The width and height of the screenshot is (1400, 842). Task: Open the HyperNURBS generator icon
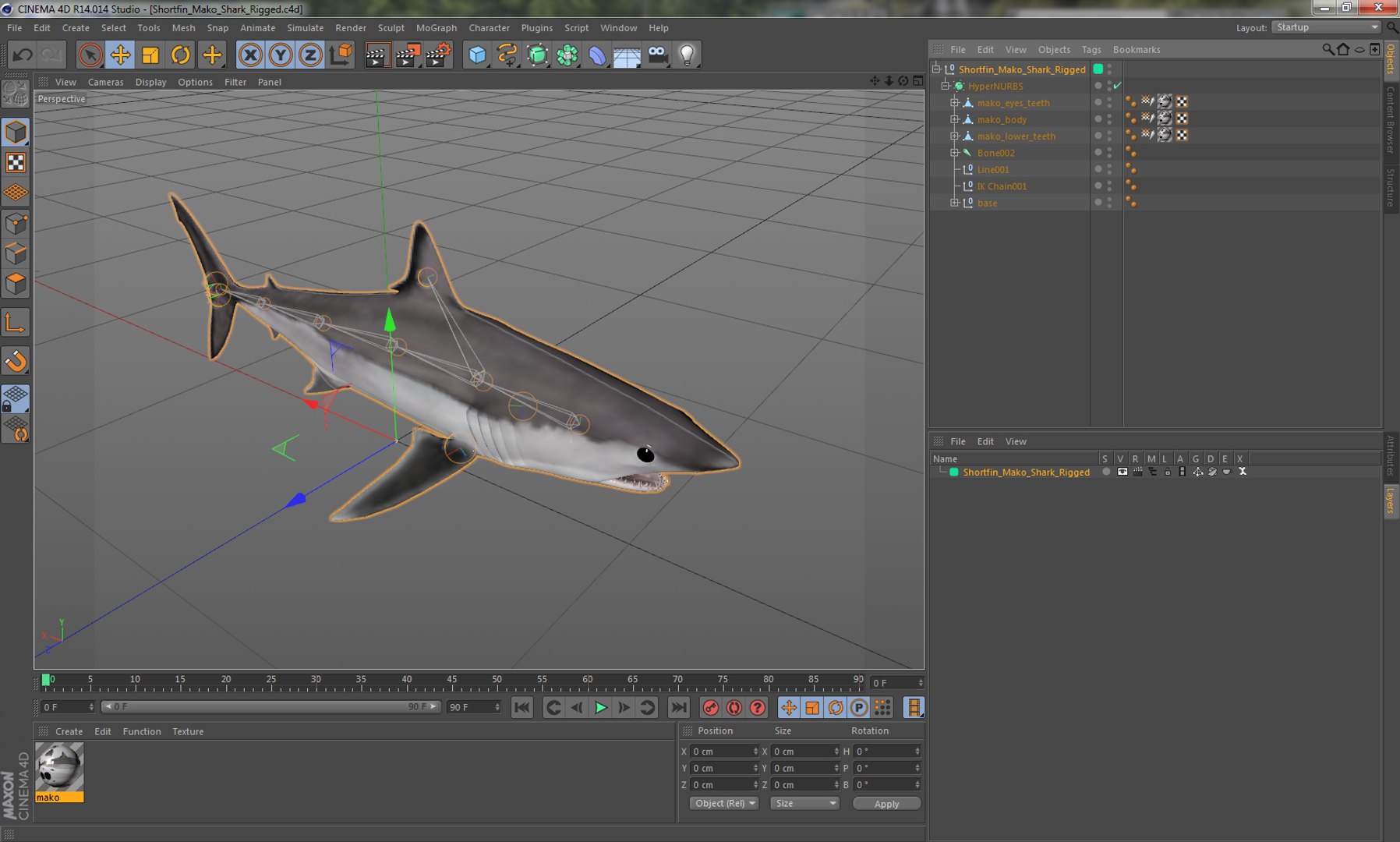[x=538, y=55]
